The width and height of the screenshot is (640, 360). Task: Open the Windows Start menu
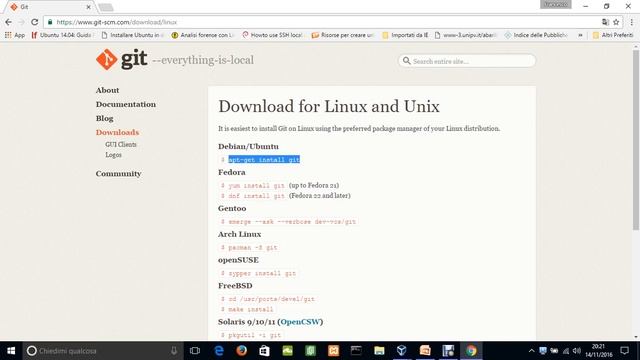click(11, 351)
